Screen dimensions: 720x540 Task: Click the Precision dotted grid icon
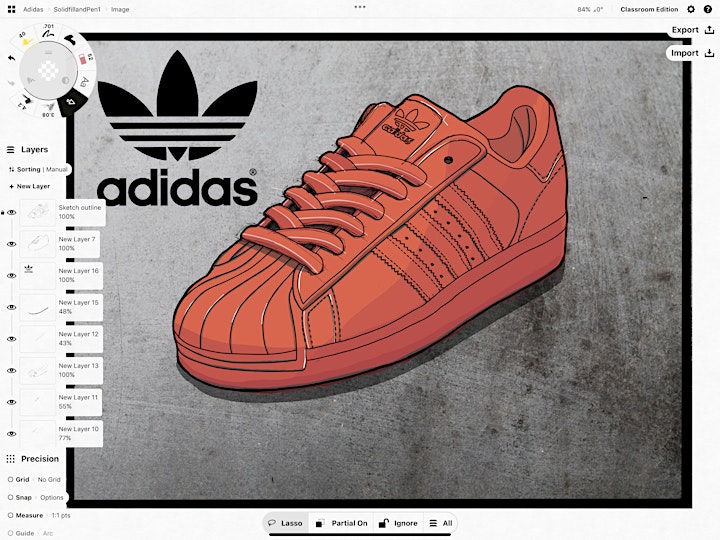coord(11,459)
